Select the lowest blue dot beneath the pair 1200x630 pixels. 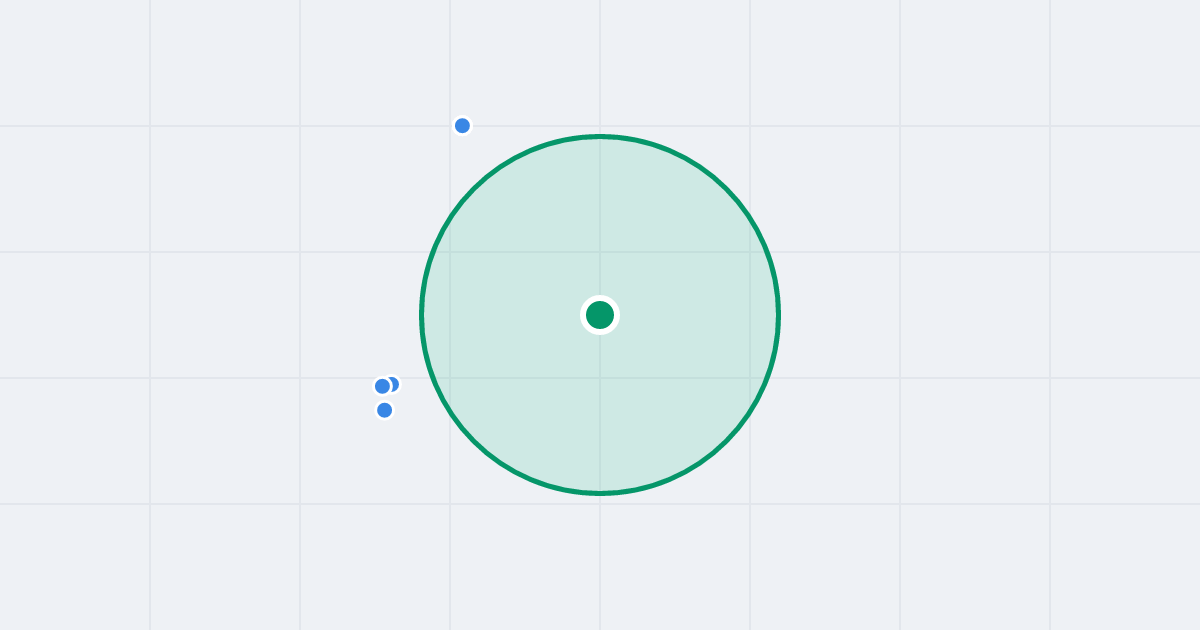point(384,410)
